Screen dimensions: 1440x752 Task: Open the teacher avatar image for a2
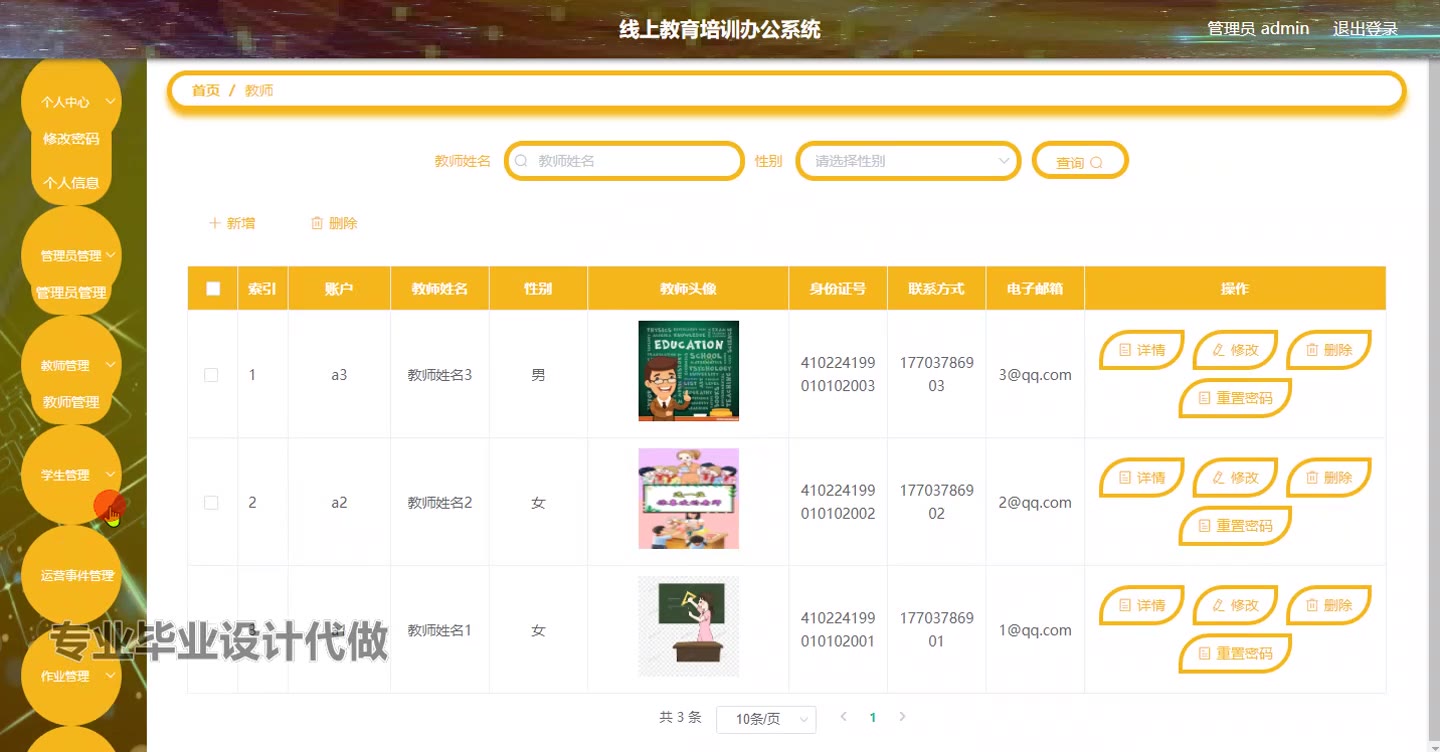[688, 499]
